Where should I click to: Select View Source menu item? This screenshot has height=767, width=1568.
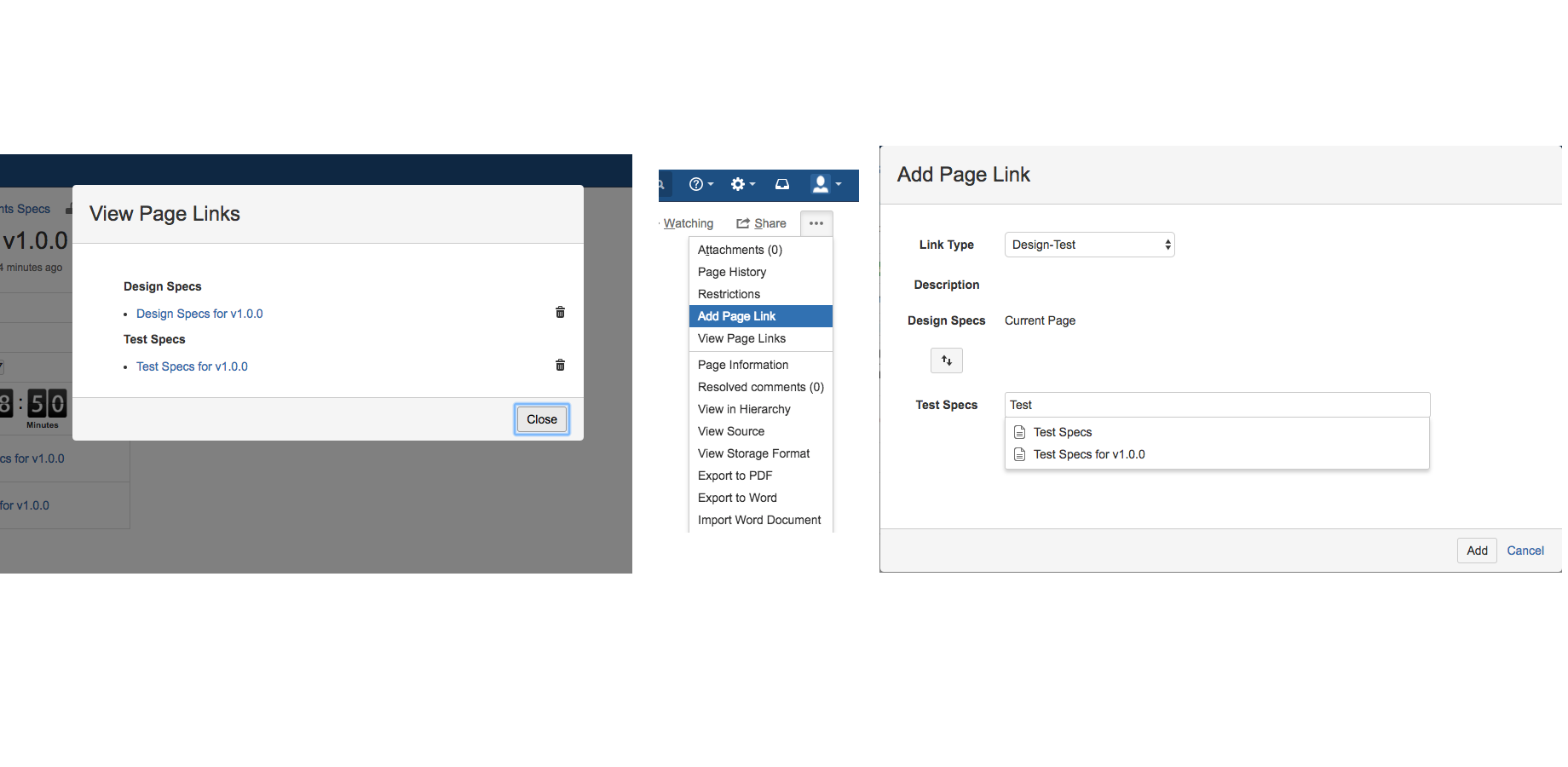(760, 431)
